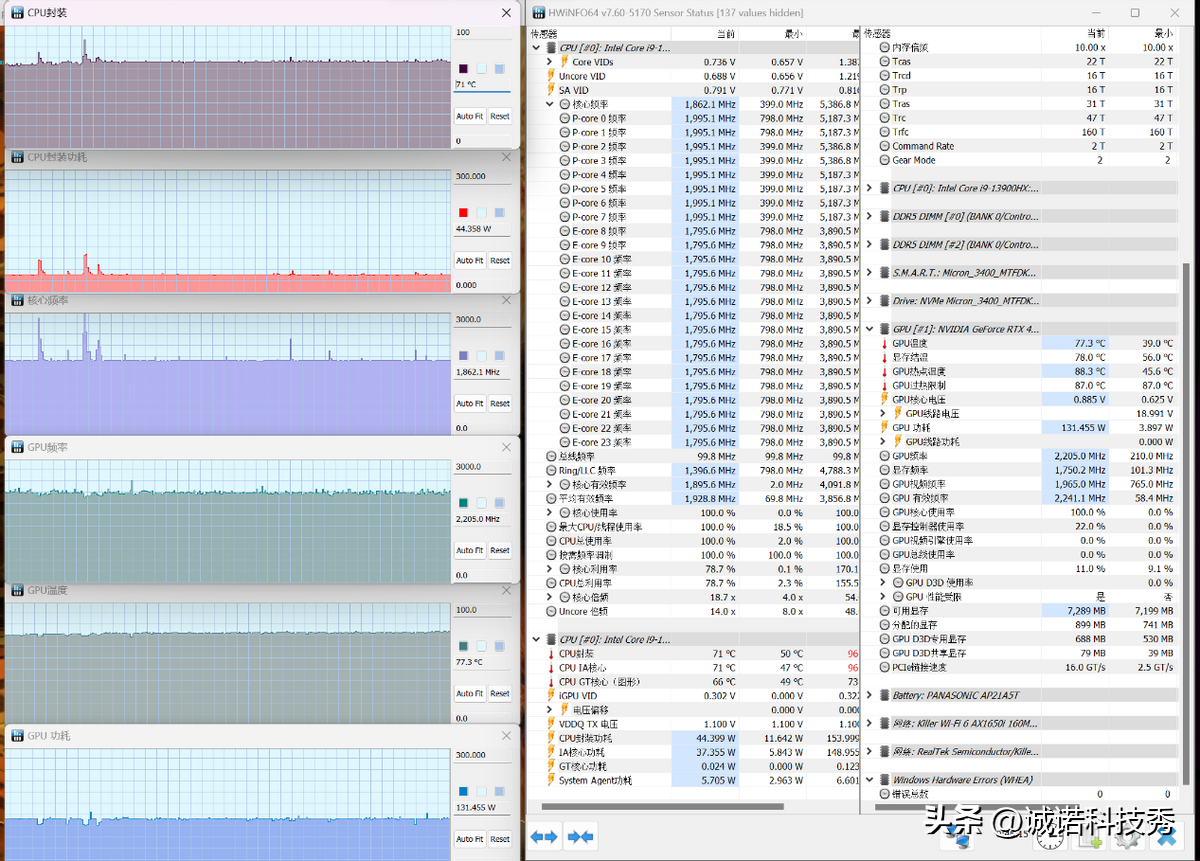Pick the red swatch in CPU封装功耗 graph

[x=463, y=212]
